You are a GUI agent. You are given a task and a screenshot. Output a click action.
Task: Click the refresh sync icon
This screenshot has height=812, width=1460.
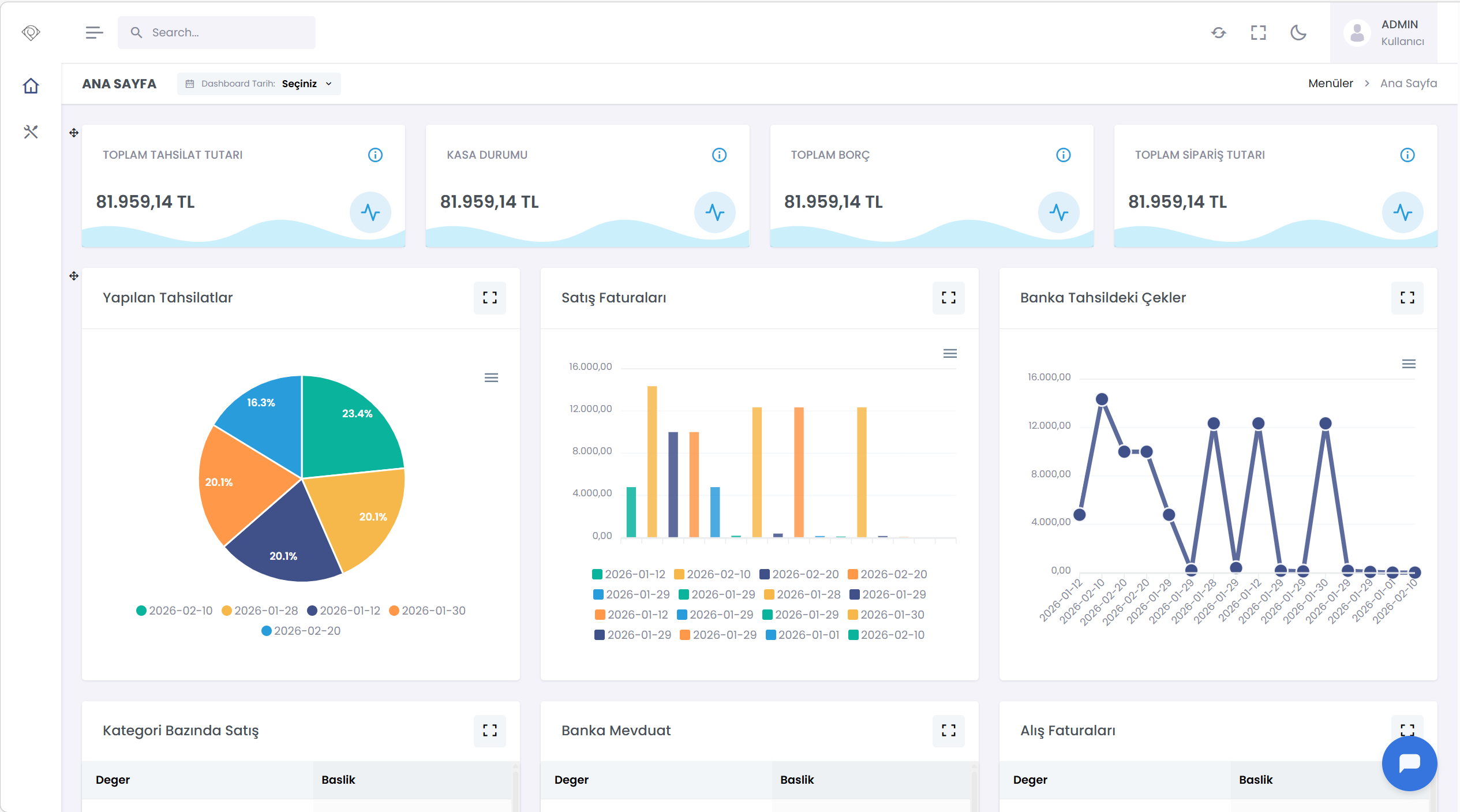coord(1218,33)
